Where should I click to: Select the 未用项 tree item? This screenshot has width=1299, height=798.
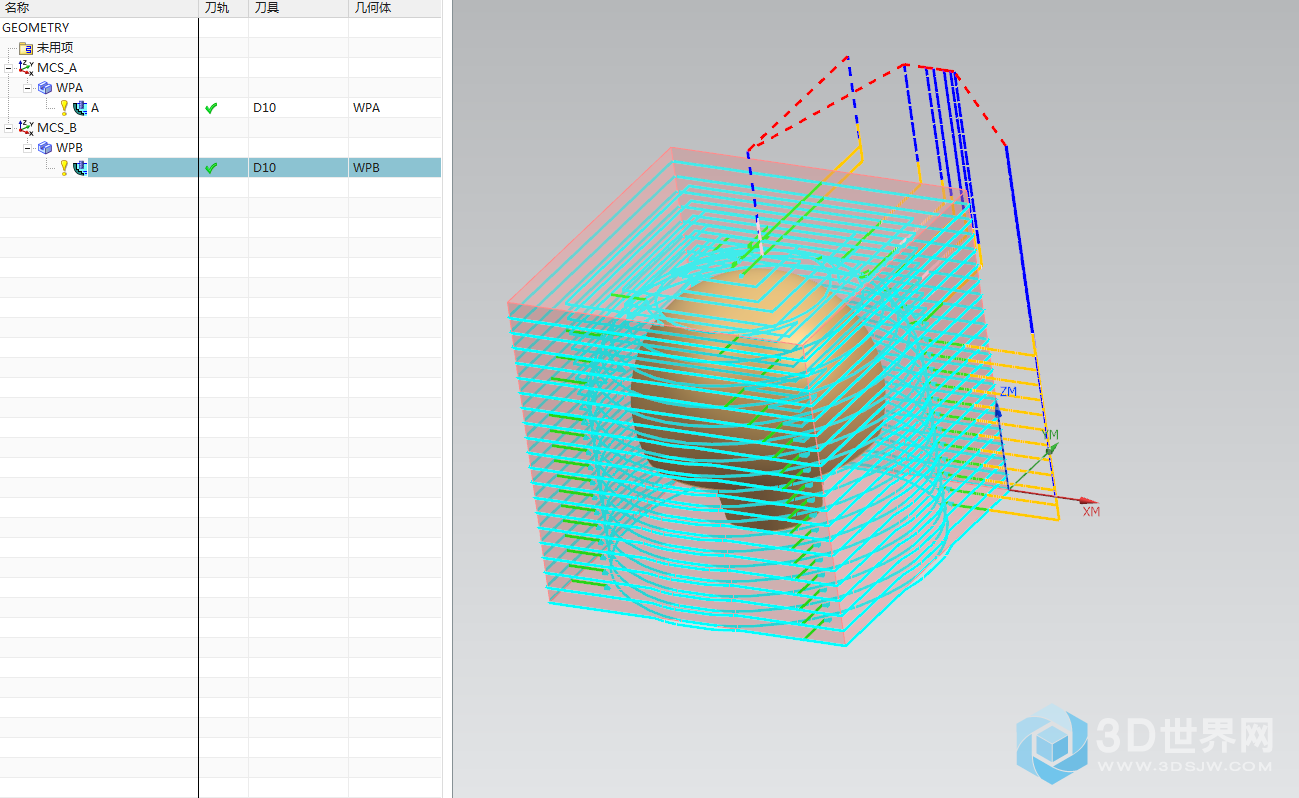(x=55, y=48)
